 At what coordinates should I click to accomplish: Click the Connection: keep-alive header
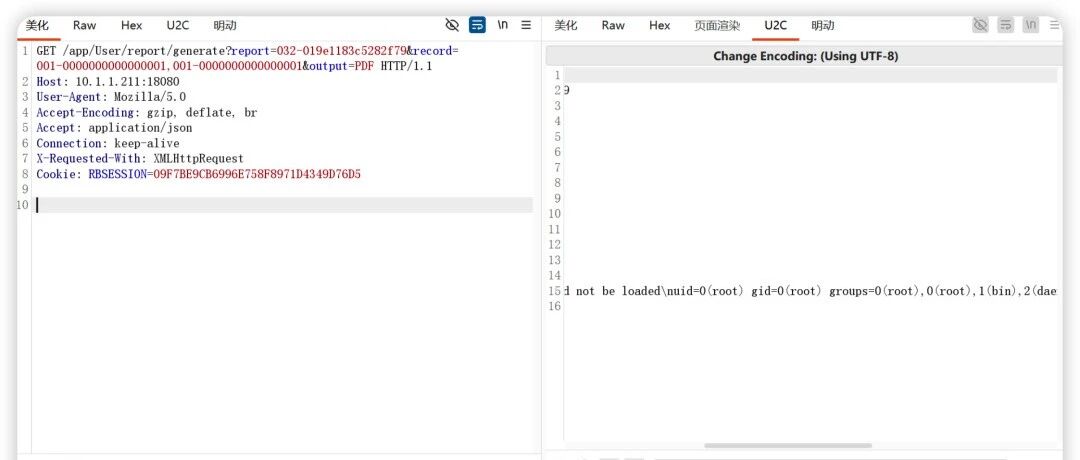click(x=108, y=143)
